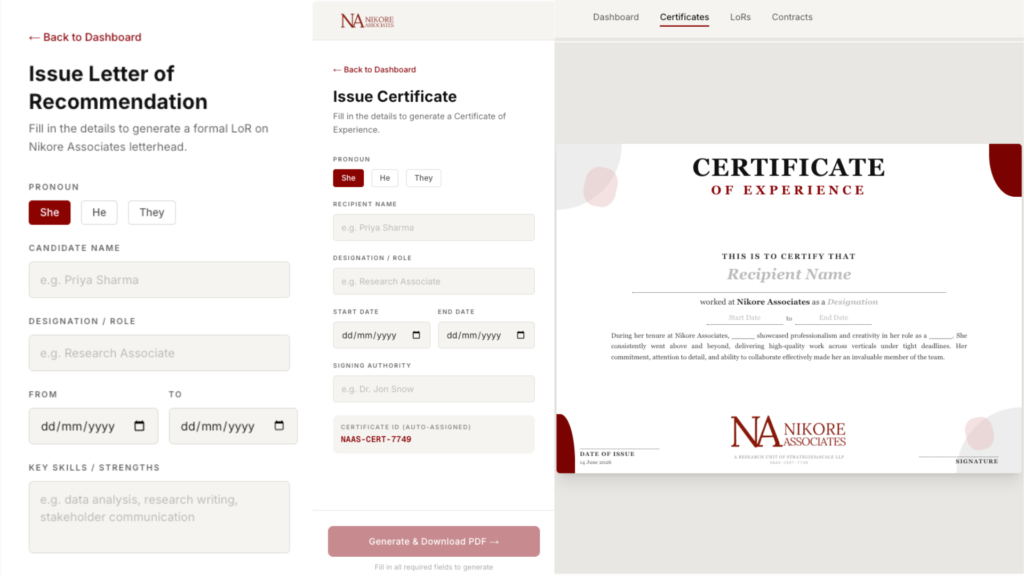Select She pronoun in LoR form
This screenshot has width=1024, height=576.
click(50, 212)
